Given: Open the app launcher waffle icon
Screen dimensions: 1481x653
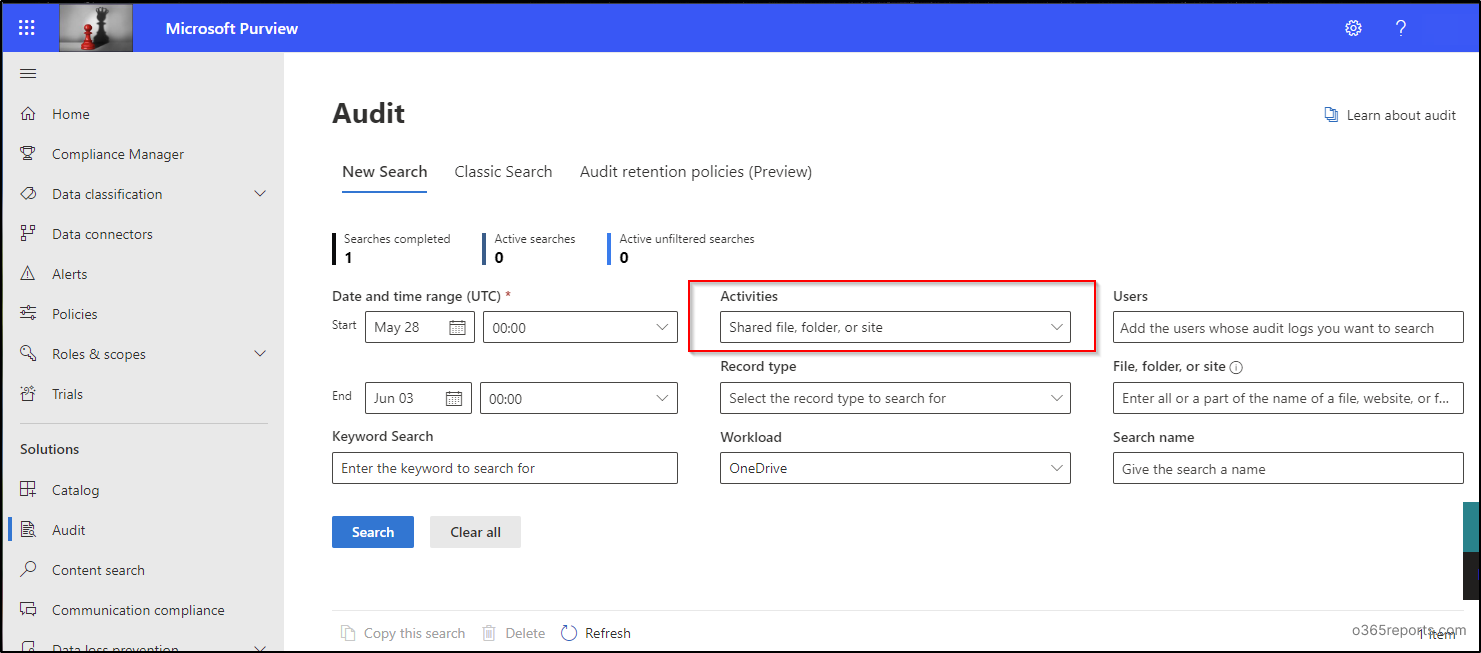Looking at the screenshot, I should click(x=27, y=27).
